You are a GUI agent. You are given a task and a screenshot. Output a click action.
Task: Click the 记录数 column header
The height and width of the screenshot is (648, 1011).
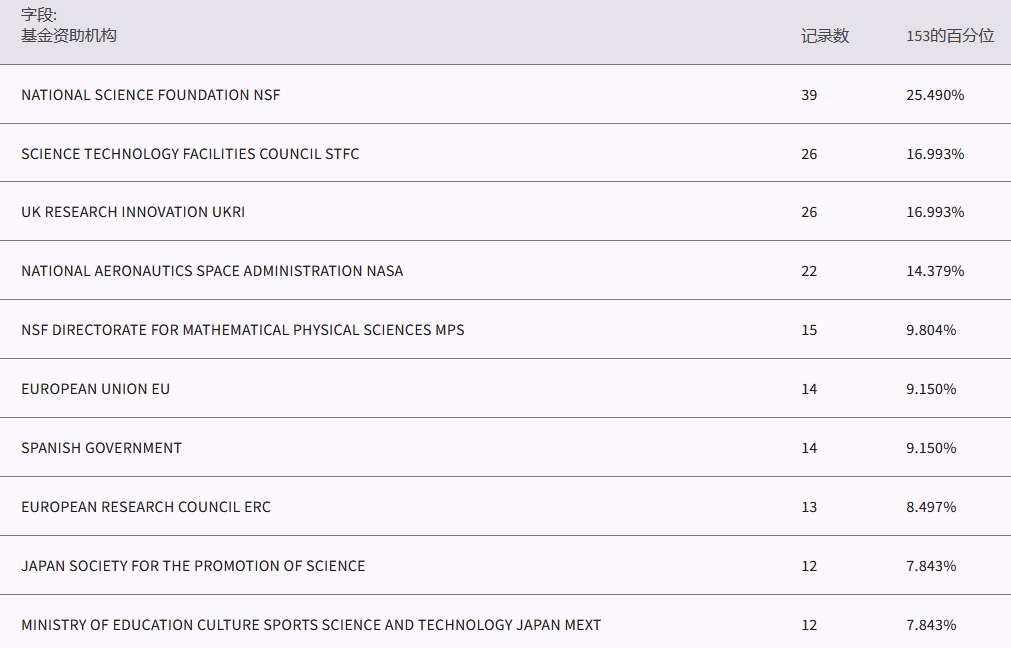pos(824,36)
